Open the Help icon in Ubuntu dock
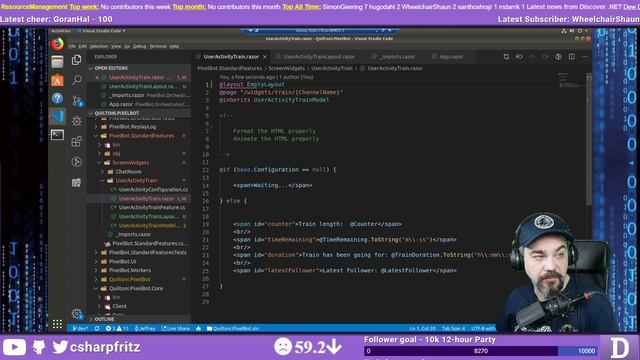Image resolution: width=640 pixels, height=360 pixels. coord(58,98)
